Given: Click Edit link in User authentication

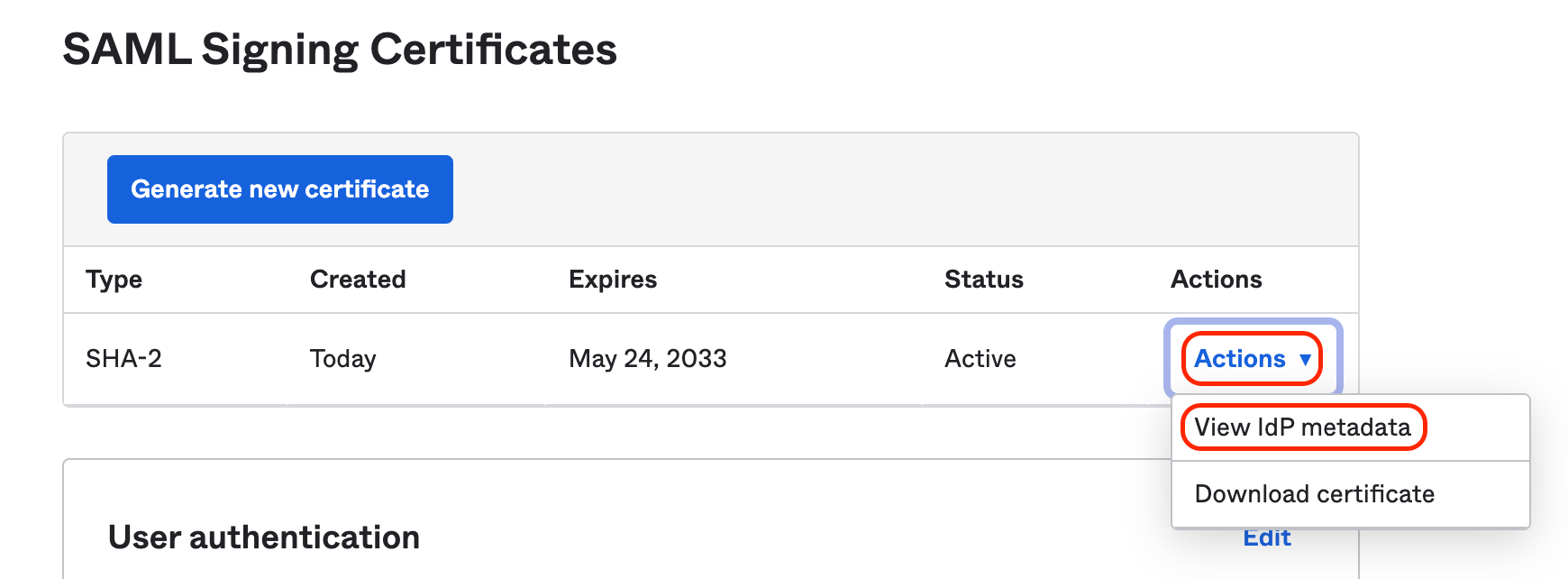Looking at the screenshot, I should pos(1266,538).
